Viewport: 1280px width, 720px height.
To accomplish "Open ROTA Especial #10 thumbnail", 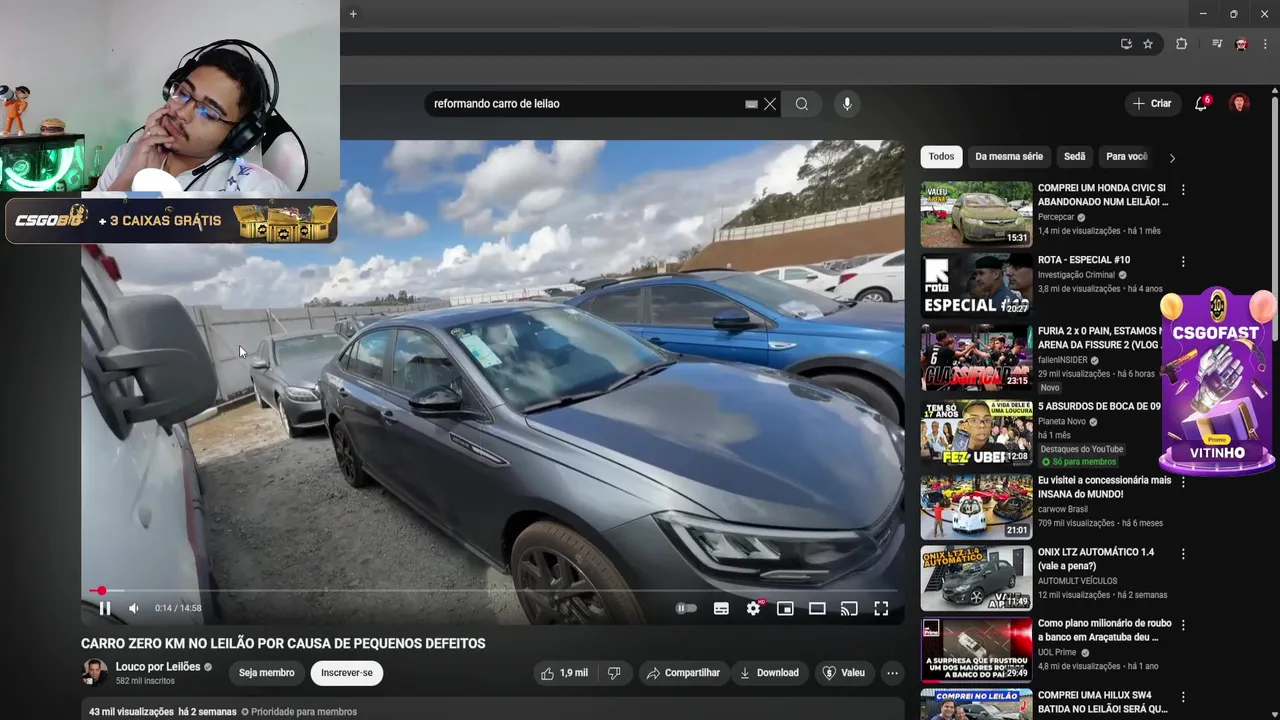I will (x=977, y=286).
